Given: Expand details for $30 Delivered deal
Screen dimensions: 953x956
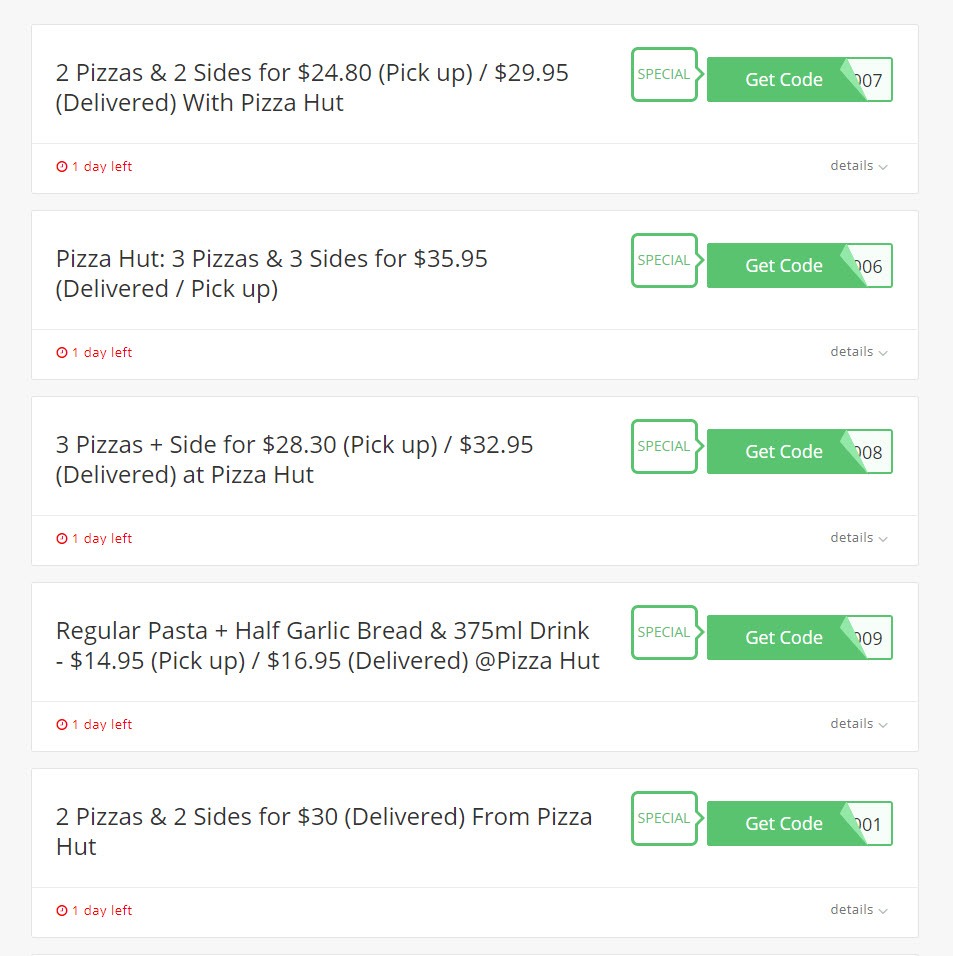Looking at the screenshot, I should click(x=858, y=910).
